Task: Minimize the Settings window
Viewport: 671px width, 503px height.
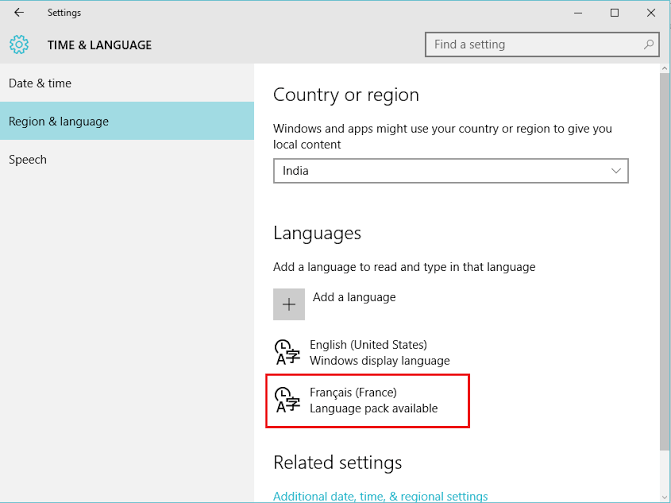Action: tap(578, 13)
